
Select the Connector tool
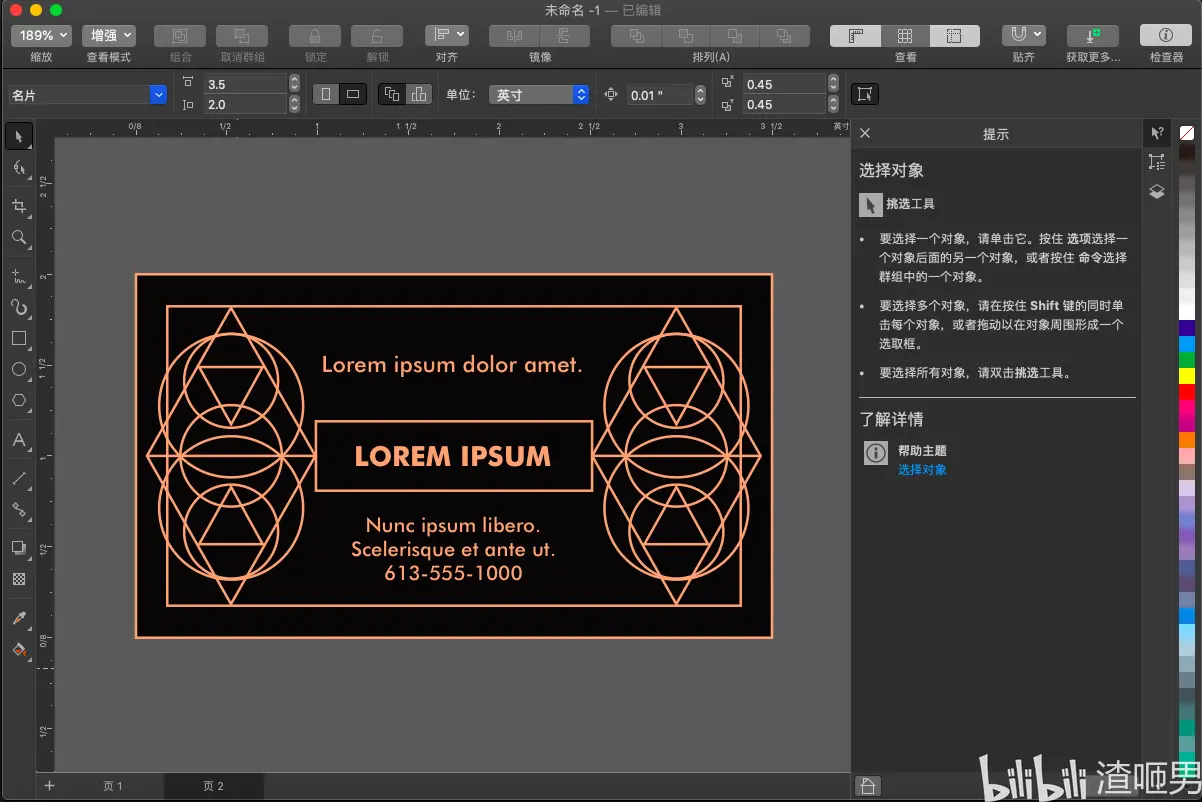tap(18, 510)
